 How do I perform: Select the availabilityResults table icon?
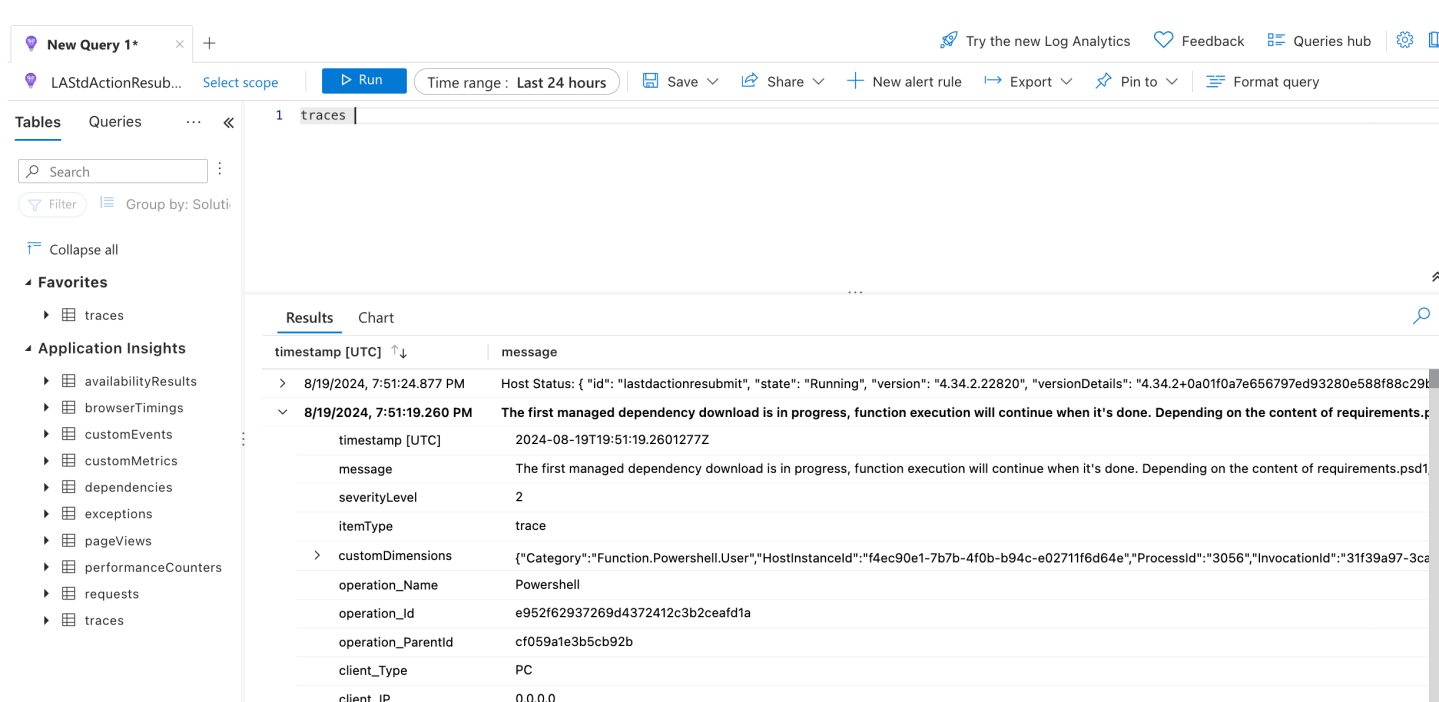[x=69, y=381]
